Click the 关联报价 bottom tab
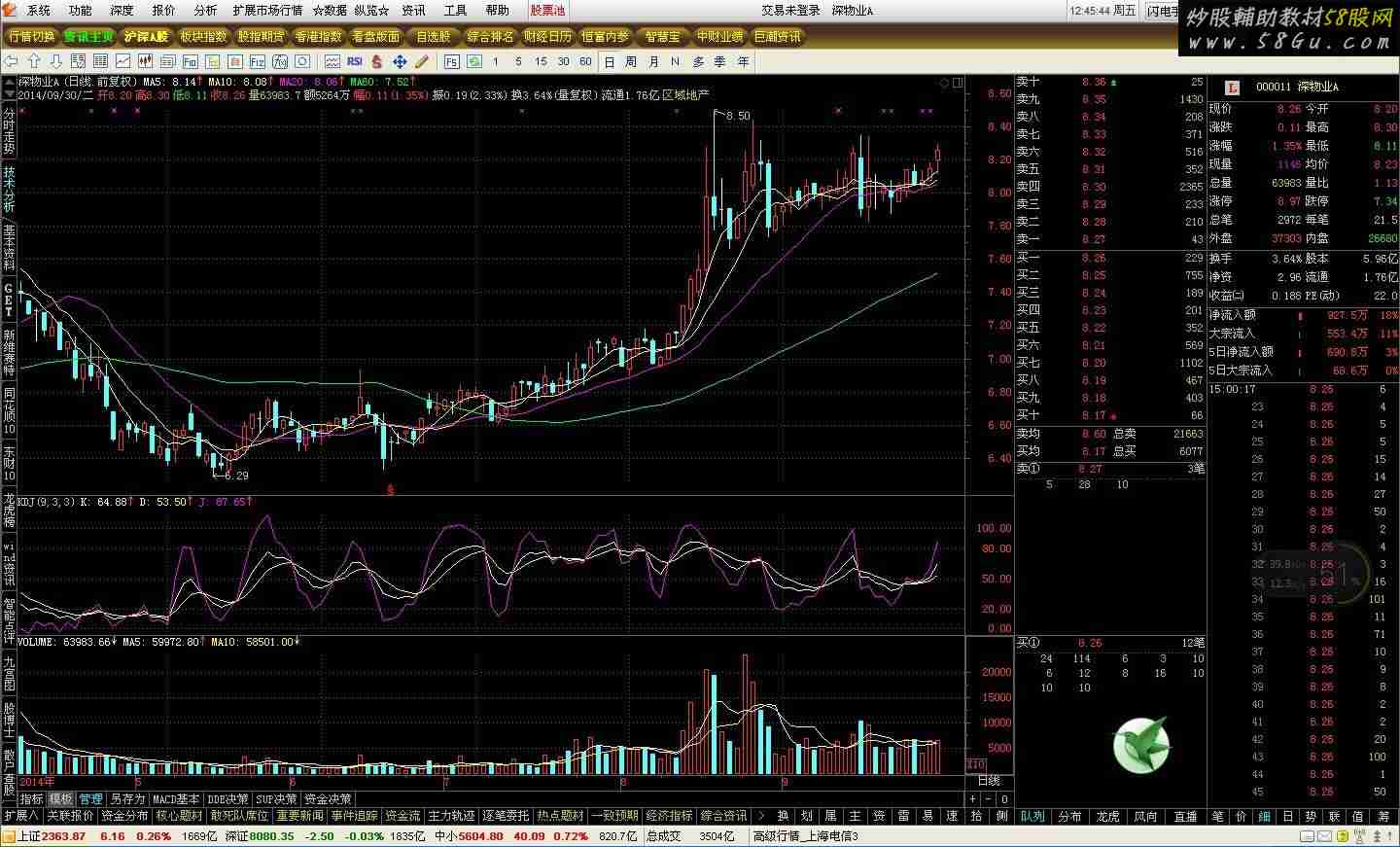1400x847 pixels. coord(71,816)
